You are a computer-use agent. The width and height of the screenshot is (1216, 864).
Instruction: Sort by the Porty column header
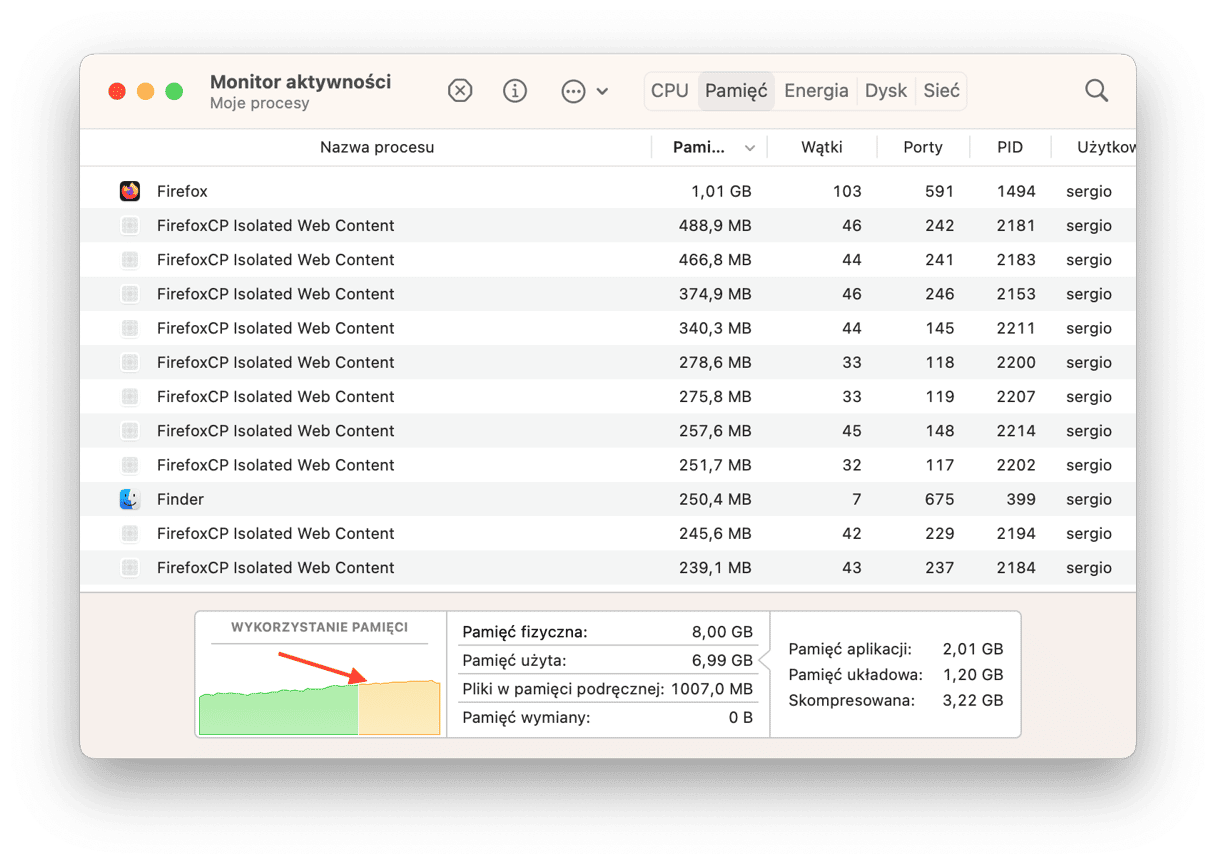click(923, 147)
